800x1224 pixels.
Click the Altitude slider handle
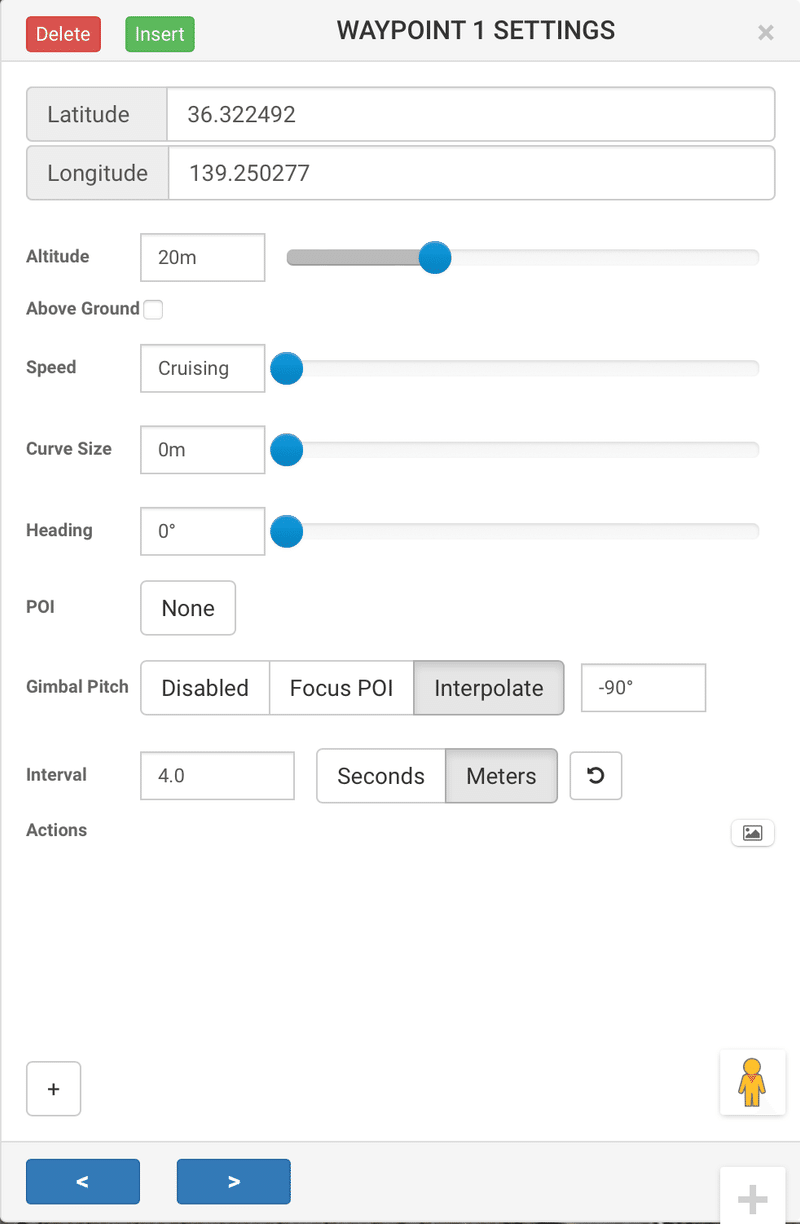click(x=434, y=257)
